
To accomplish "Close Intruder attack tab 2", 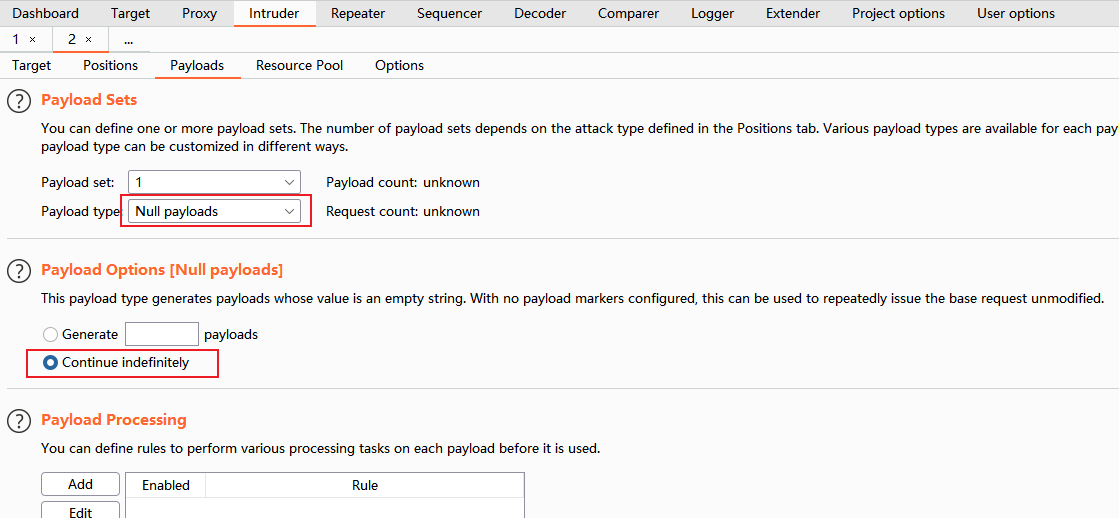I will [88, 40].
